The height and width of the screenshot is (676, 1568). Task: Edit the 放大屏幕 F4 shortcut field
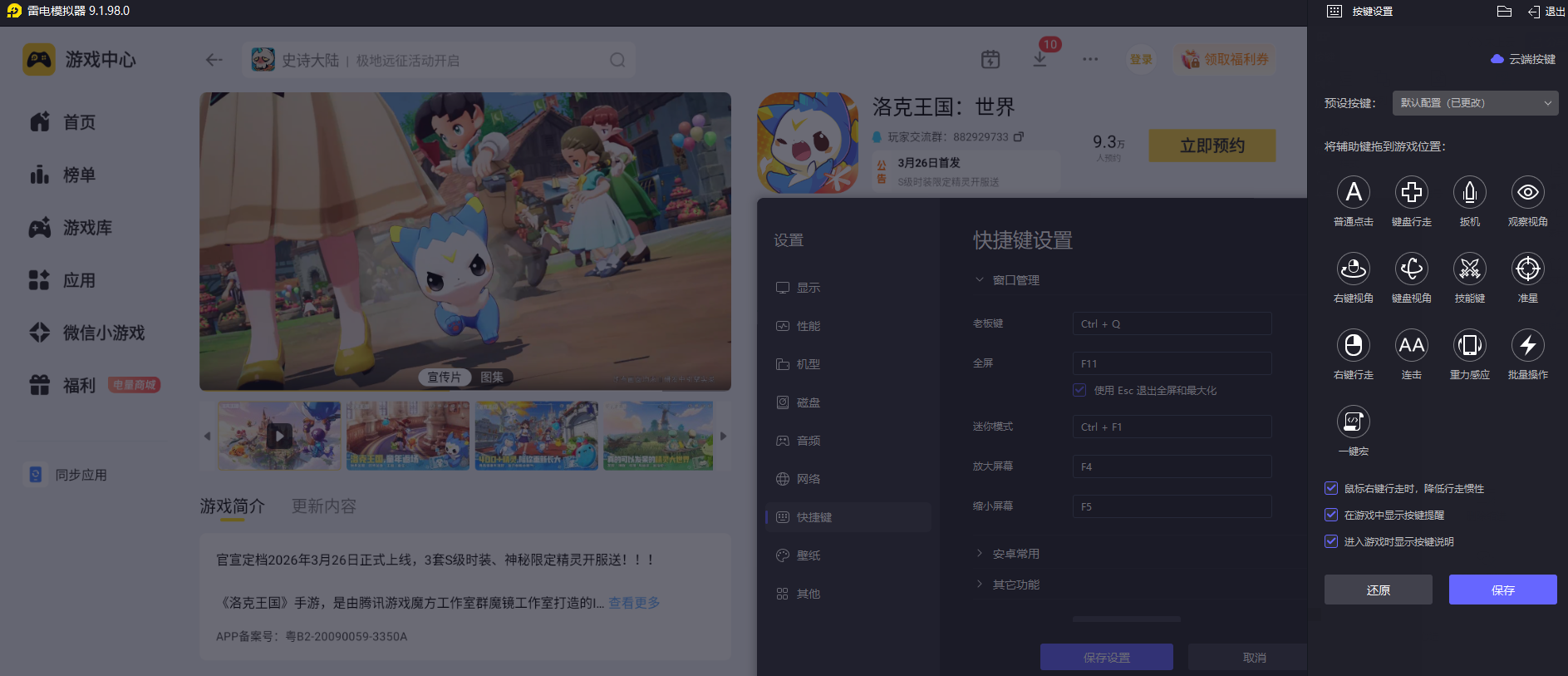point(1172,466)
